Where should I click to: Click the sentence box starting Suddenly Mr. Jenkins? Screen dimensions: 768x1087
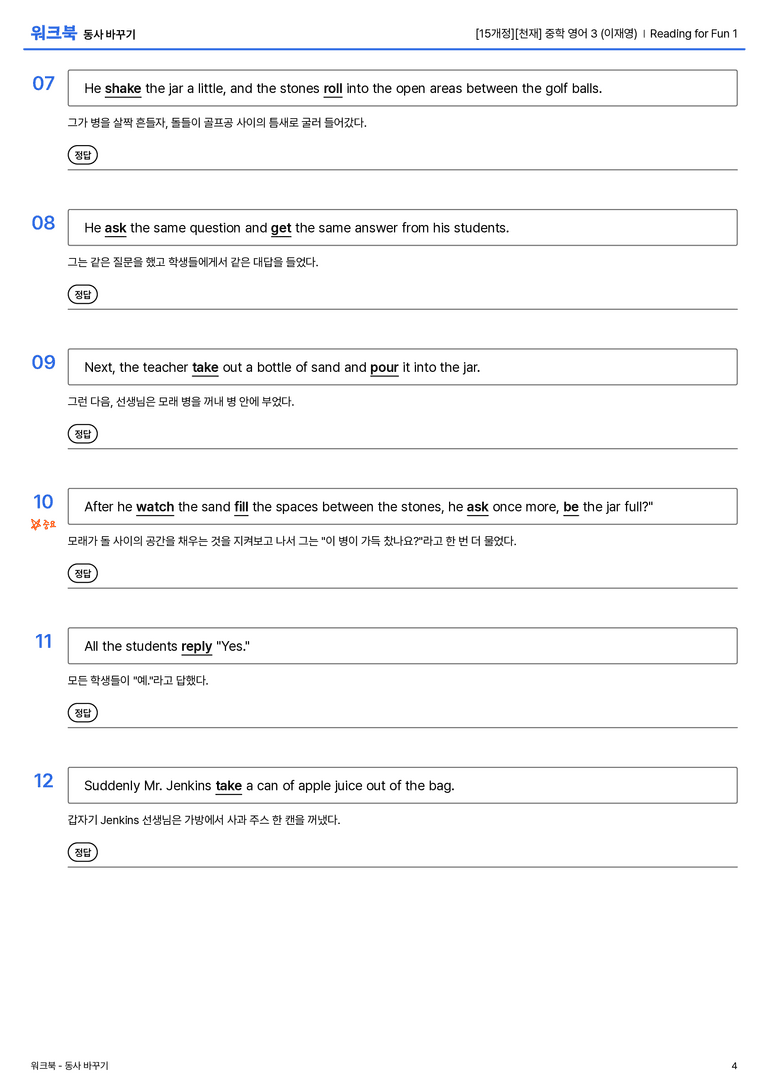pos(402,785)
